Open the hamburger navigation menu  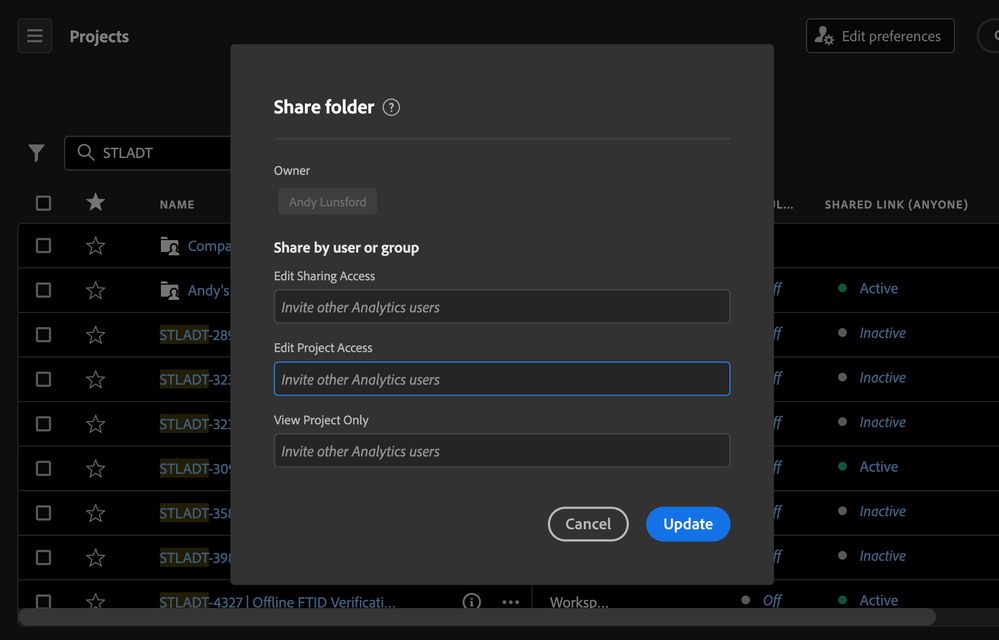(35, 37)
